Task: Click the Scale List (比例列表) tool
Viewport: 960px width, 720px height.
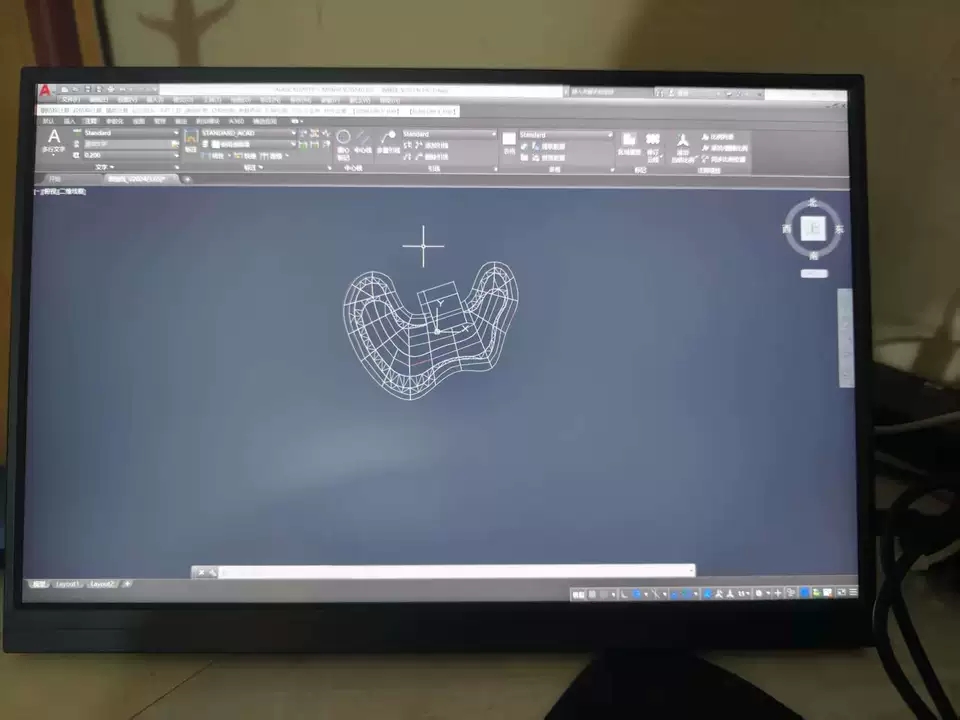Action: [x=718, y=137]
